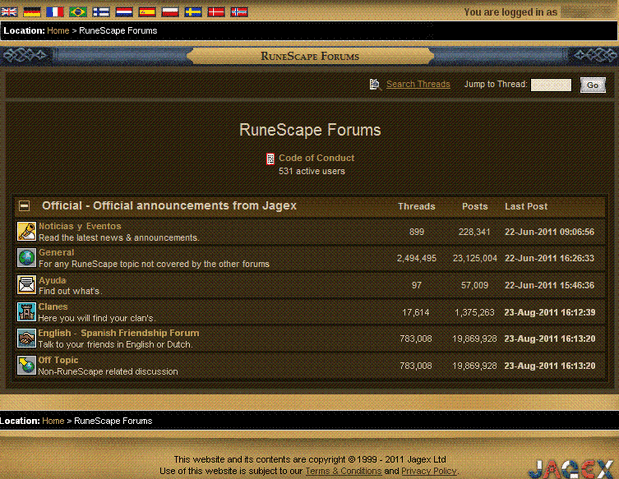This screenshot has width=619, height=479.
Task: Click the Jagex logo
Action: (572, 469)
